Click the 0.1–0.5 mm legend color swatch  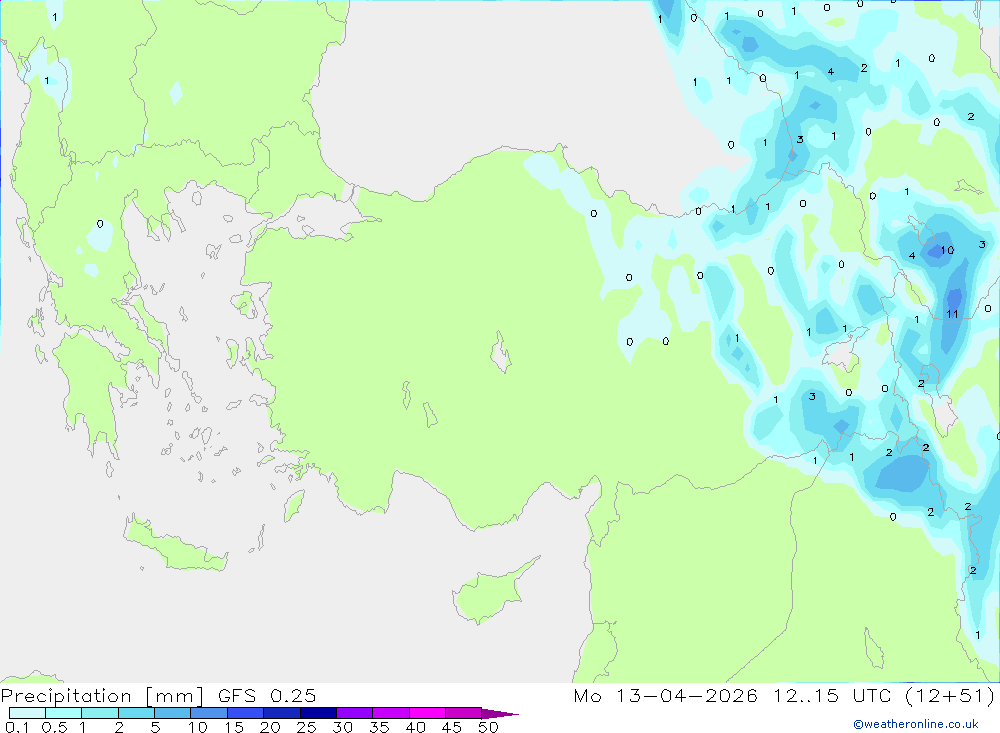tap(27, 713)
